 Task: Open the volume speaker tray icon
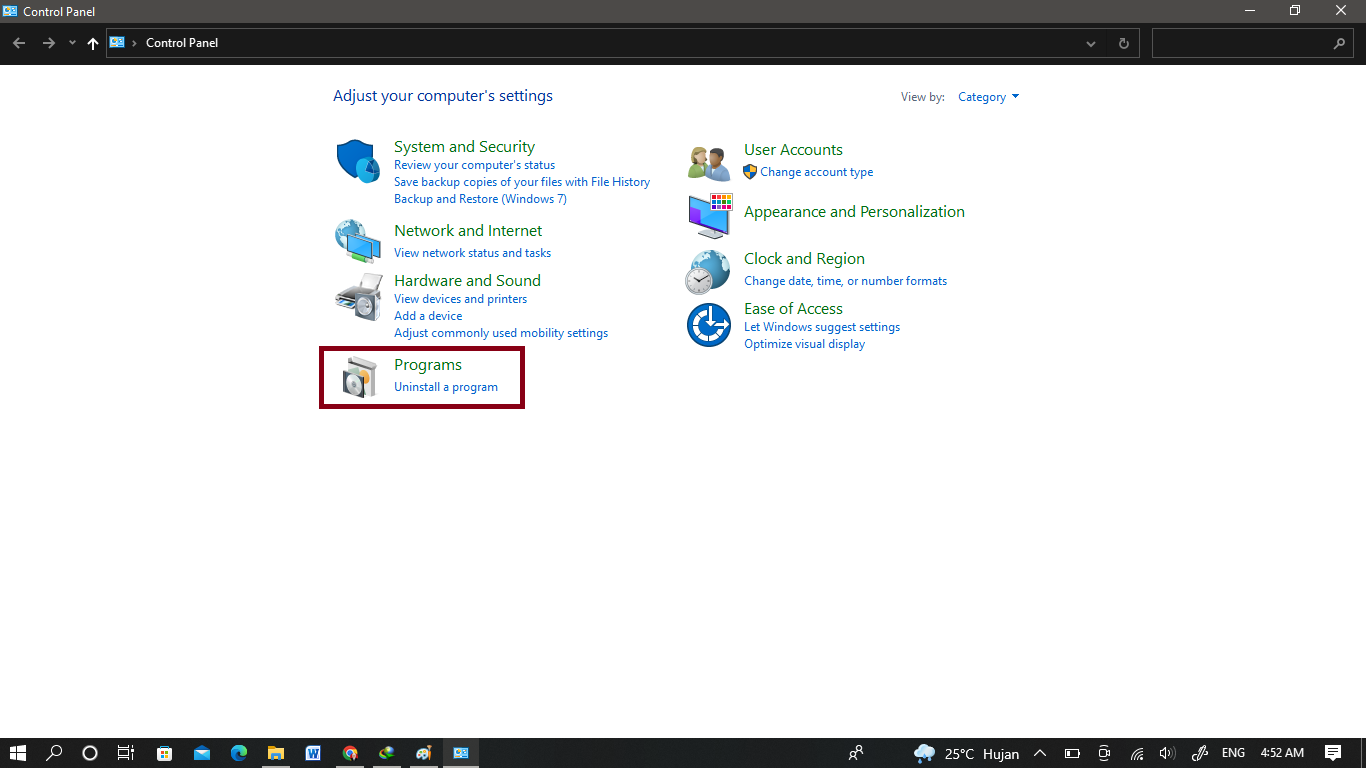pyautogui.click(x=1167, y=753)
